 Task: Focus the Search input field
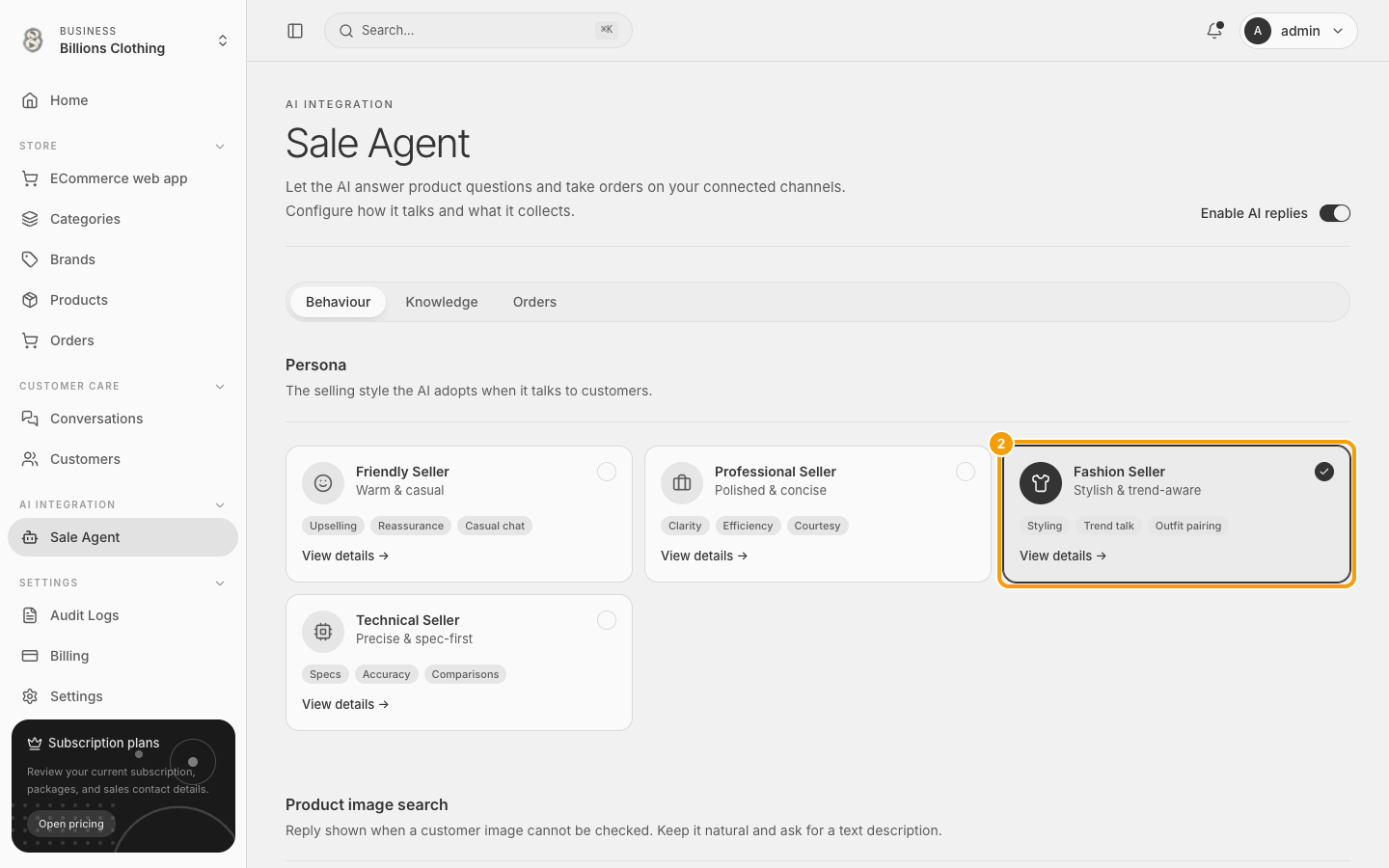(x=478, y=31)
